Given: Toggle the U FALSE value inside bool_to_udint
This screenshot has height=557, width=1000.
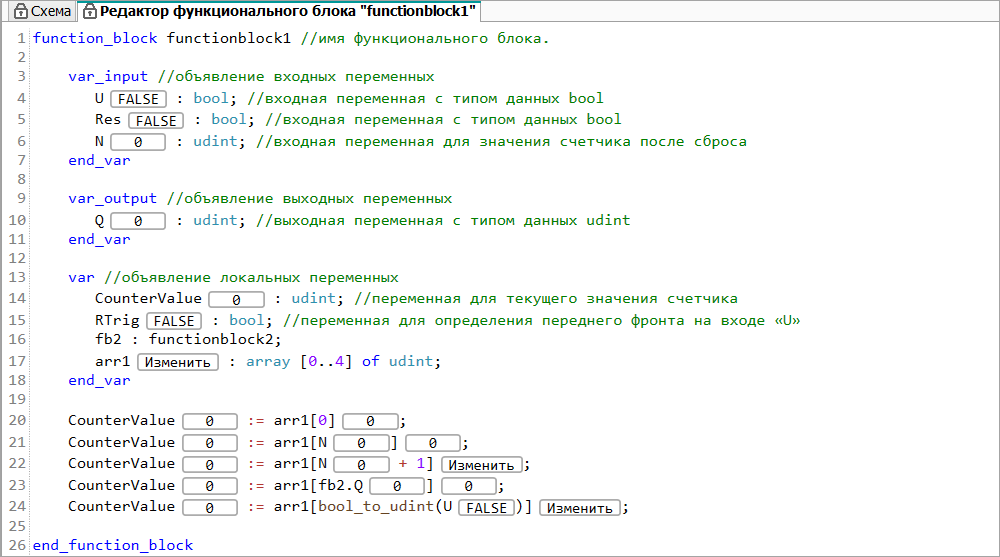Looking at the screenshot, I should (x=485, y=508).
